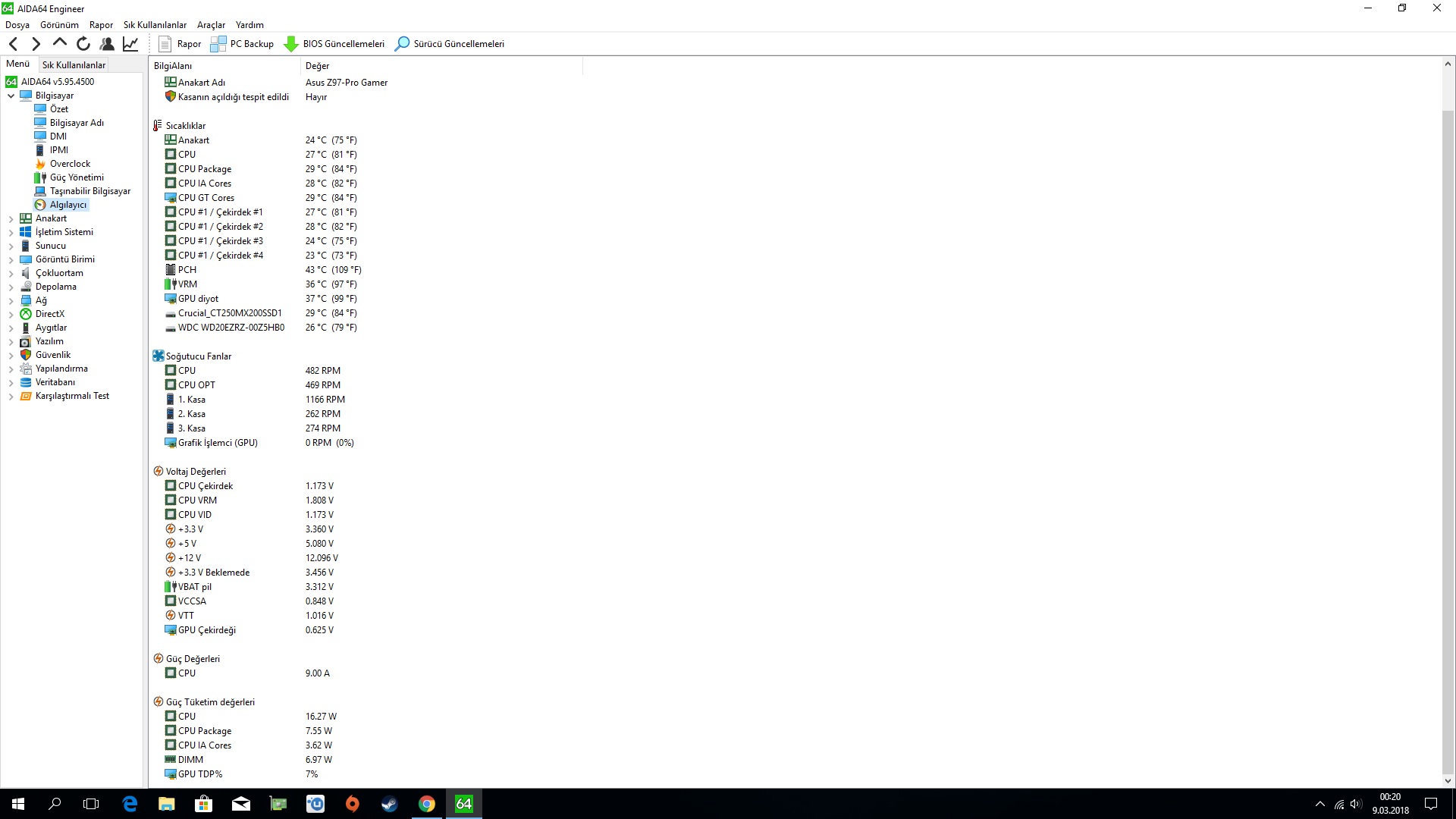The width and height of the screenshot is (1456, 819).
Task: Select Taşınabilir Bilgisayar in the tree
Action: click(89, 191)
